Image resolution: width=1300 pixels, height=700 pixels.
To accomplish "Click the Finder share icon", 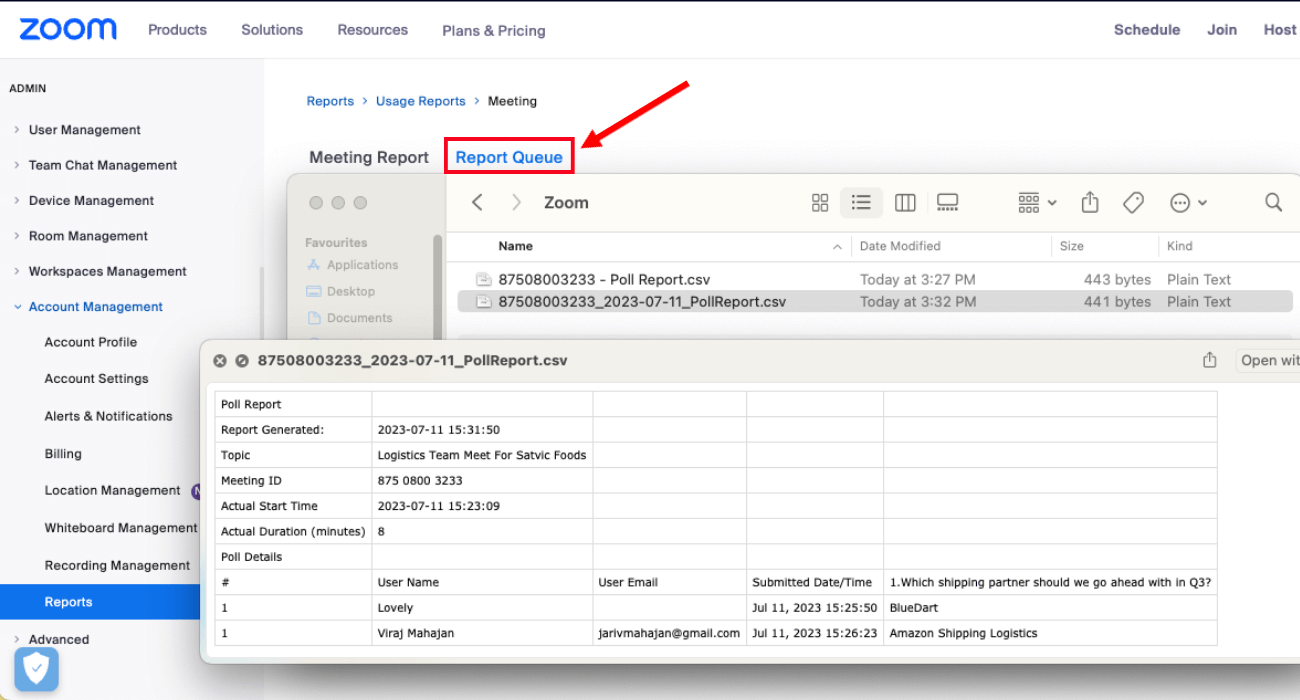I will click(x=1090, y=203).
